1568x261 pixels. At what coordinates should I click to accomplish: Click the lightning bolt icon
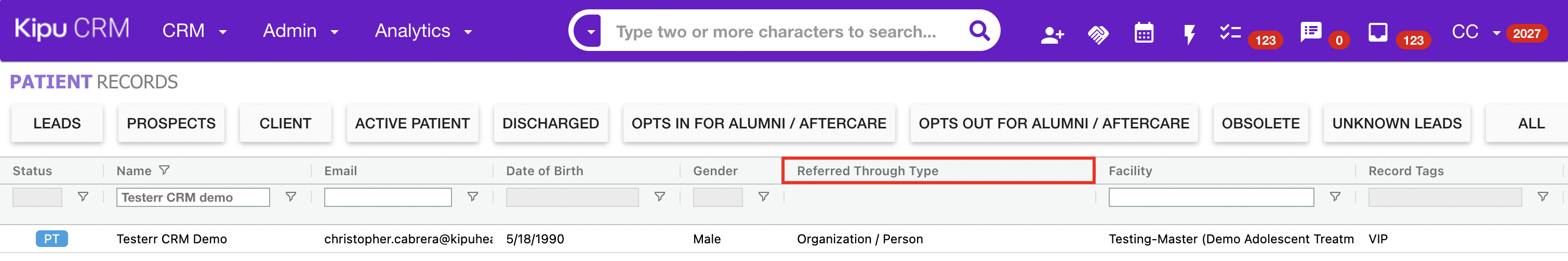pyautogui.click(x=1189, y=34)
